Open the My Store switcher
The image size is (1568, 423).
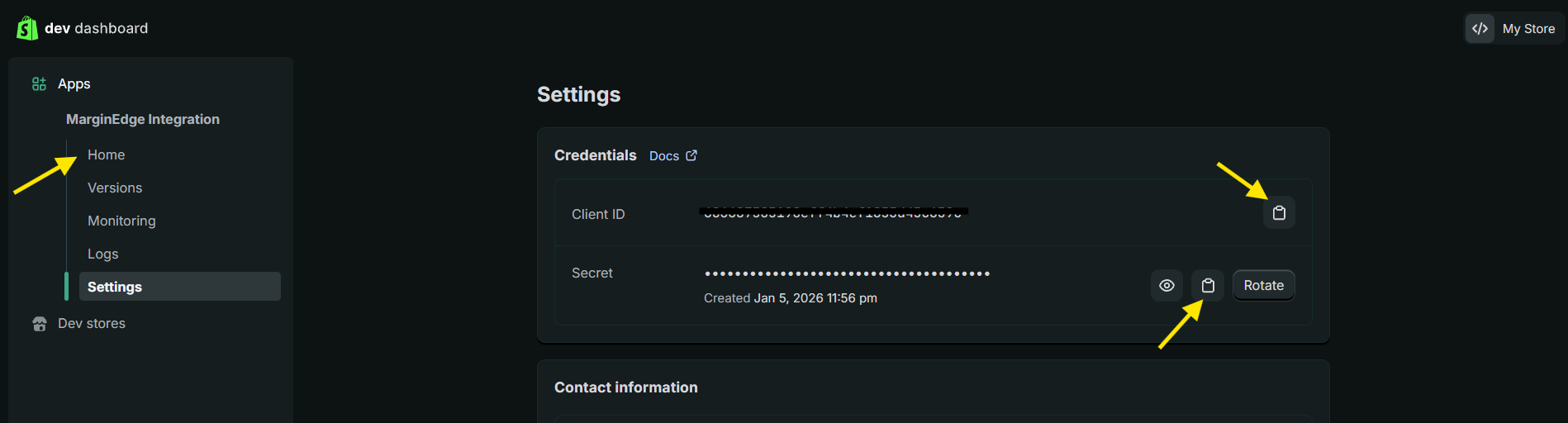click(x=1528, y=29)
